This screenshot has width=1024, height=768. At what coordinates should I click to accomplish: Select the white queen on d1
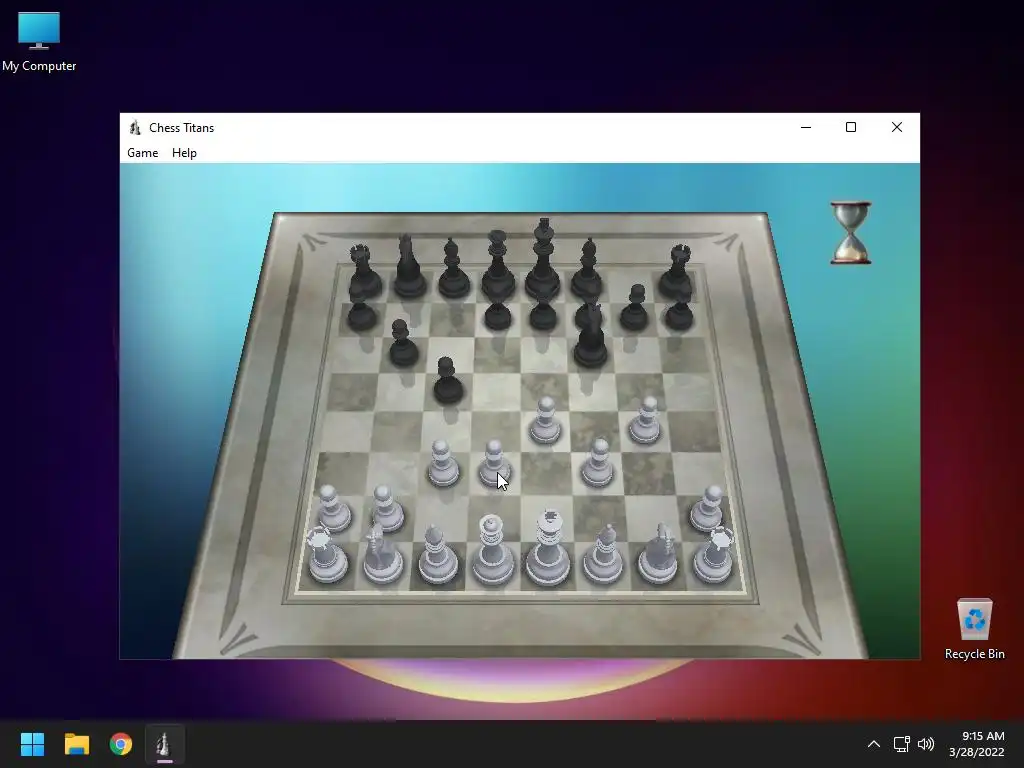tap(492, 550)
